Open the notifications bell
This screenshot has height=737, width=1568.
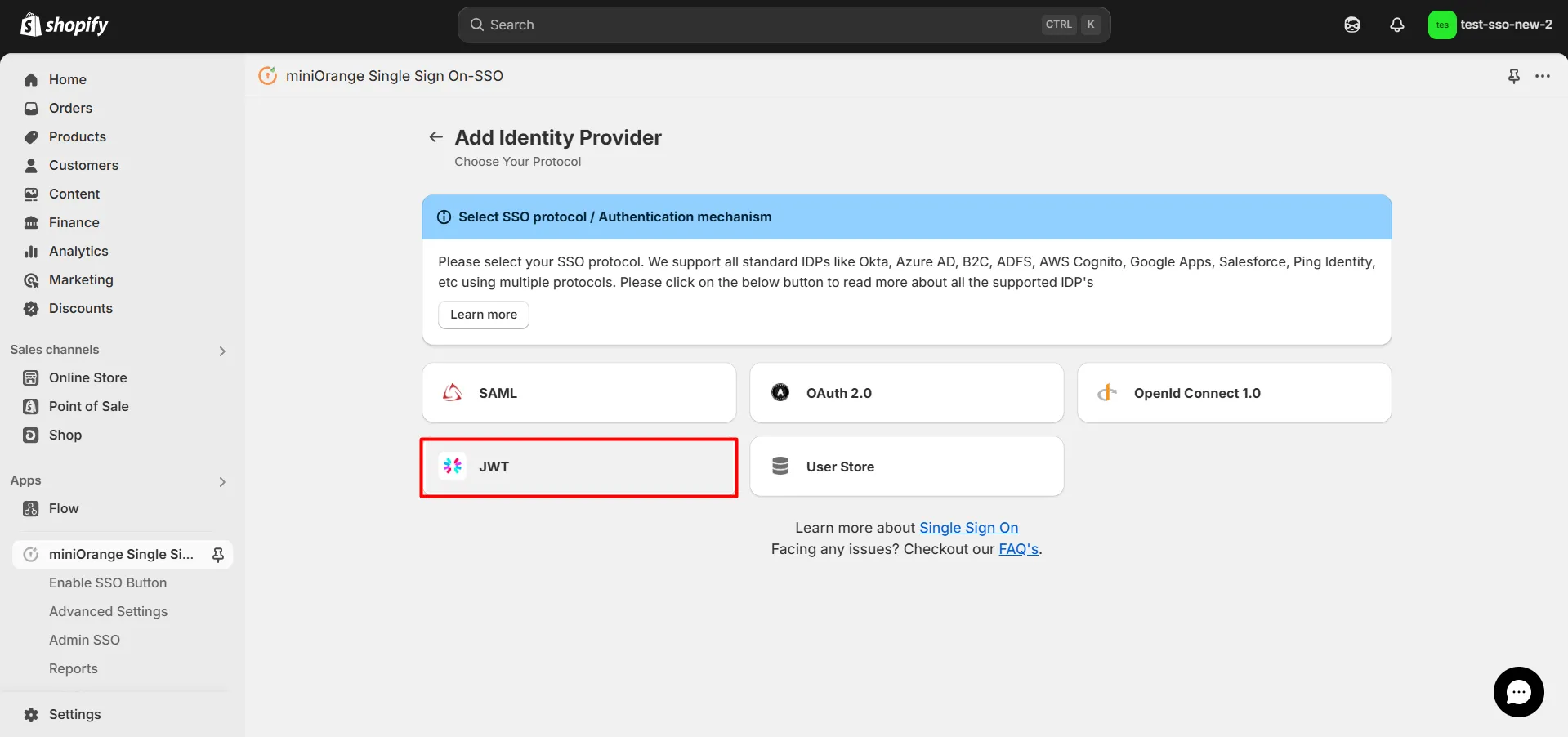coord(1397,25)
